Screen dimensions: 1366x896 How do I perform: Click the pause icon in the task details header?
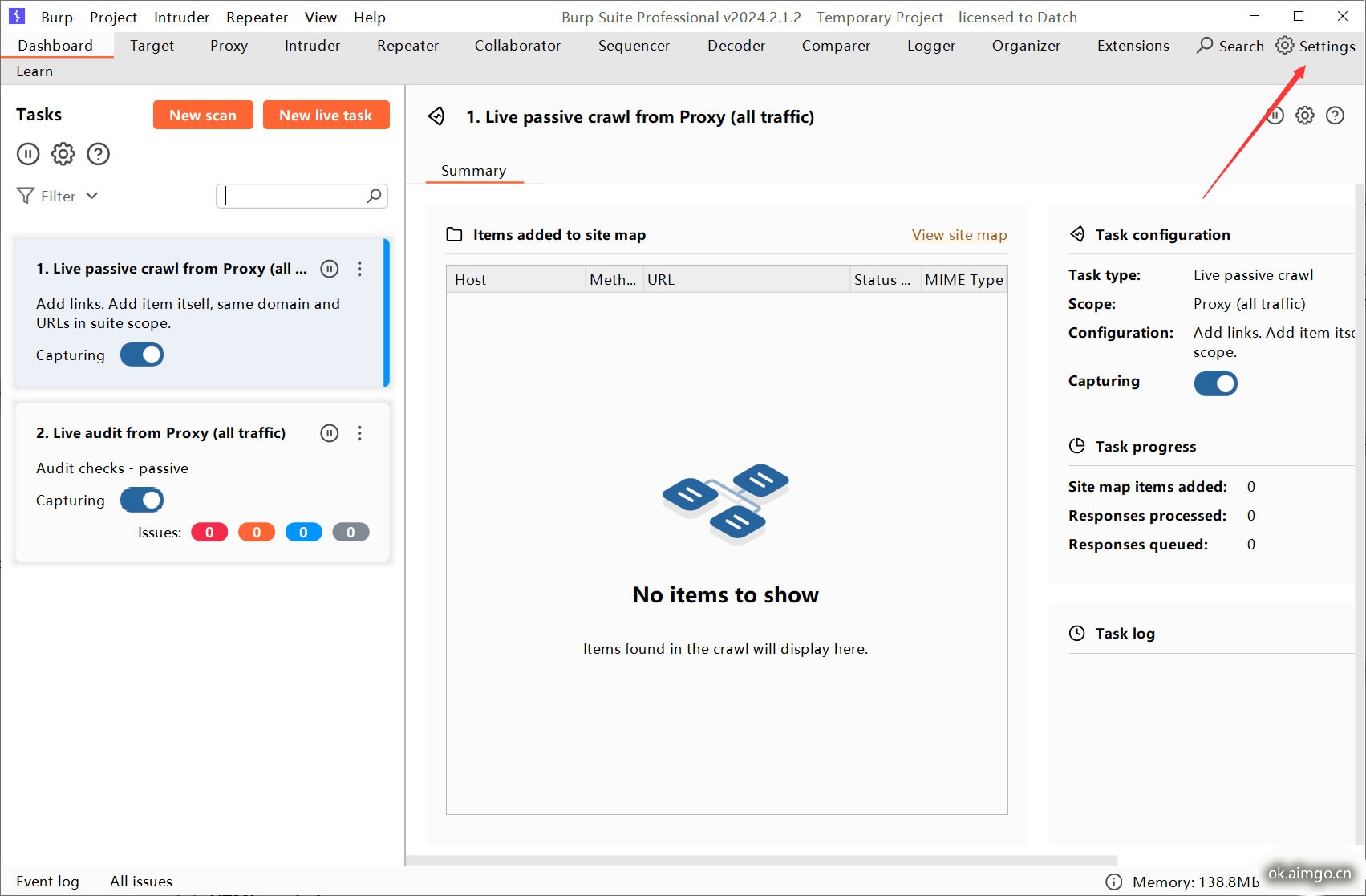click(1275, 116)
